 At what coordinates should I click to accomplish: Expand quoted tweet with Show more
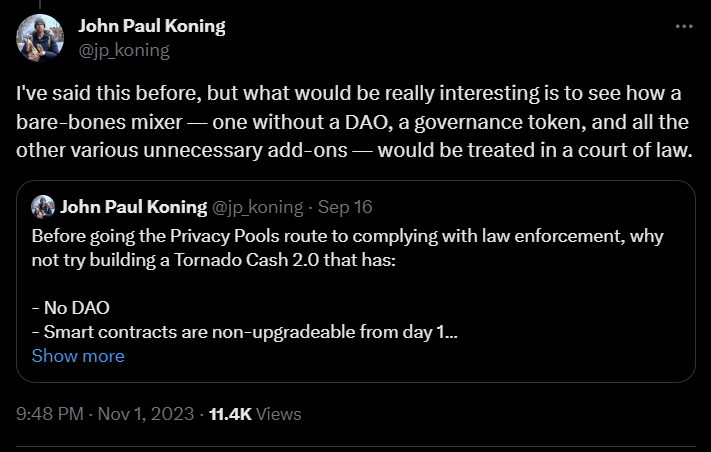[x=78, y=355]
